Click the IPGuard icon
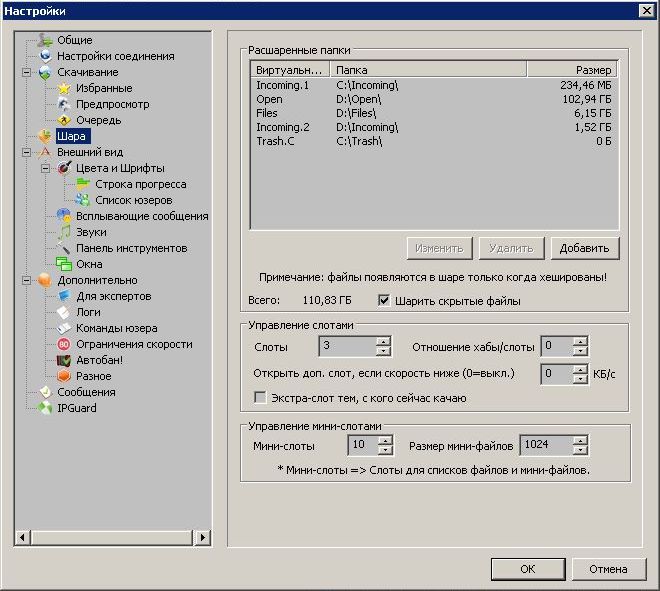The width and height of the screenshot is (660, 591). click(45, 408)
